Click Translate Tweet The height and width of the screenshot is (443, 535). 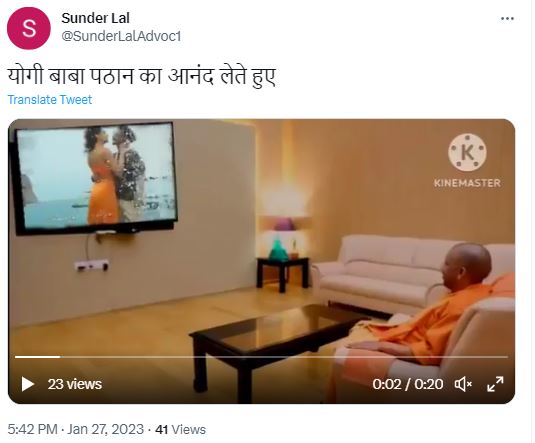pyautogui.click(x=50, y=100)
